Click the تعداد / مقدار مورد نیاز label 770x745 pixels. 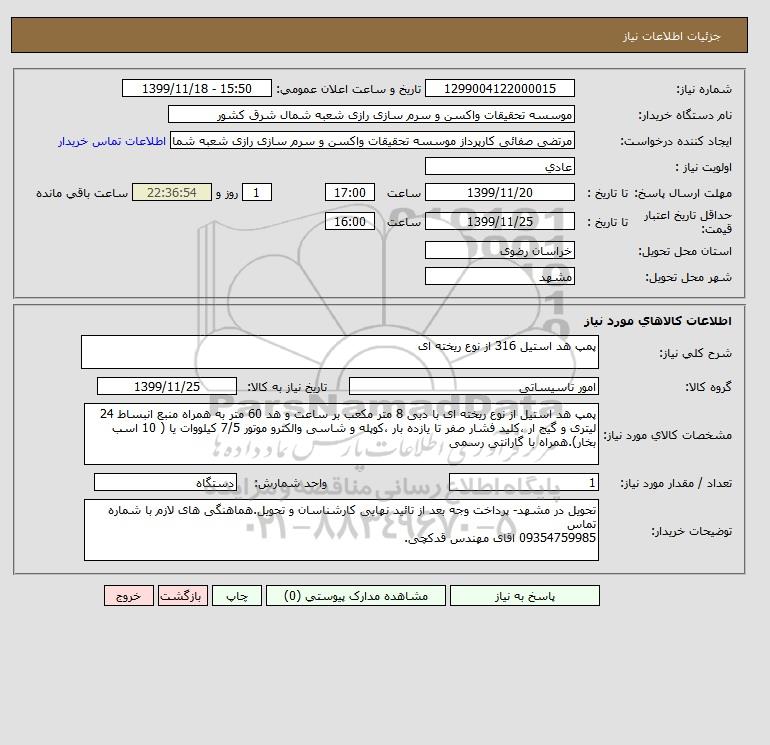[676, 483]
